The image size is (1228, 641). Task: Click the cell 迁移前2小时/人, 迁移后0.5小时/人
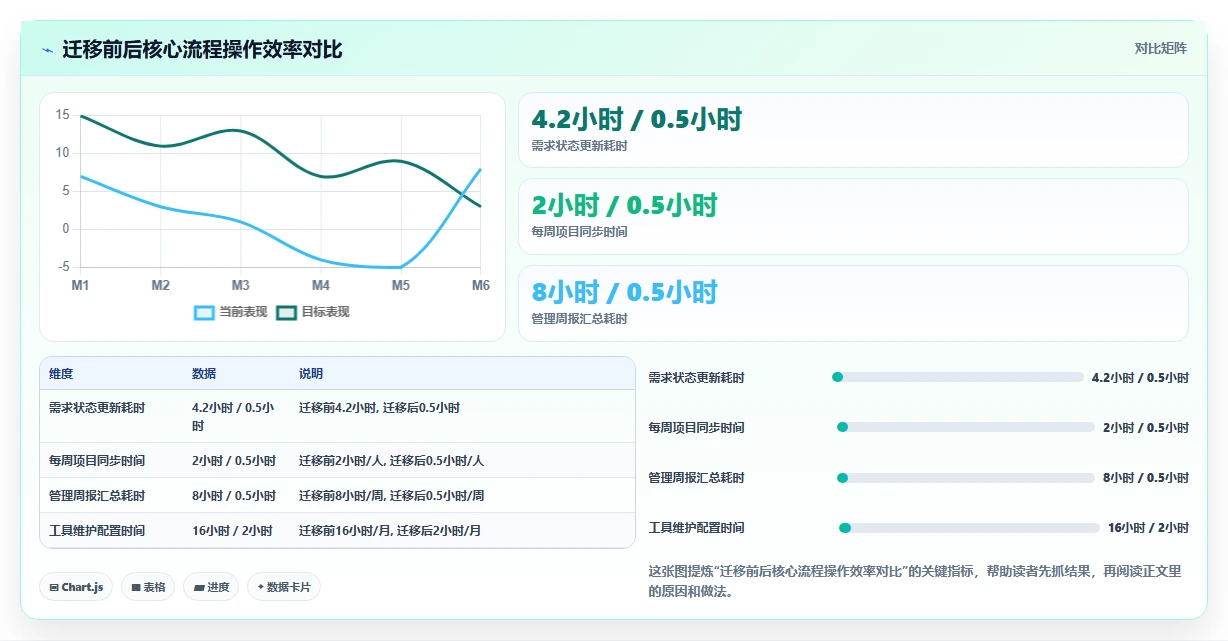392,461
